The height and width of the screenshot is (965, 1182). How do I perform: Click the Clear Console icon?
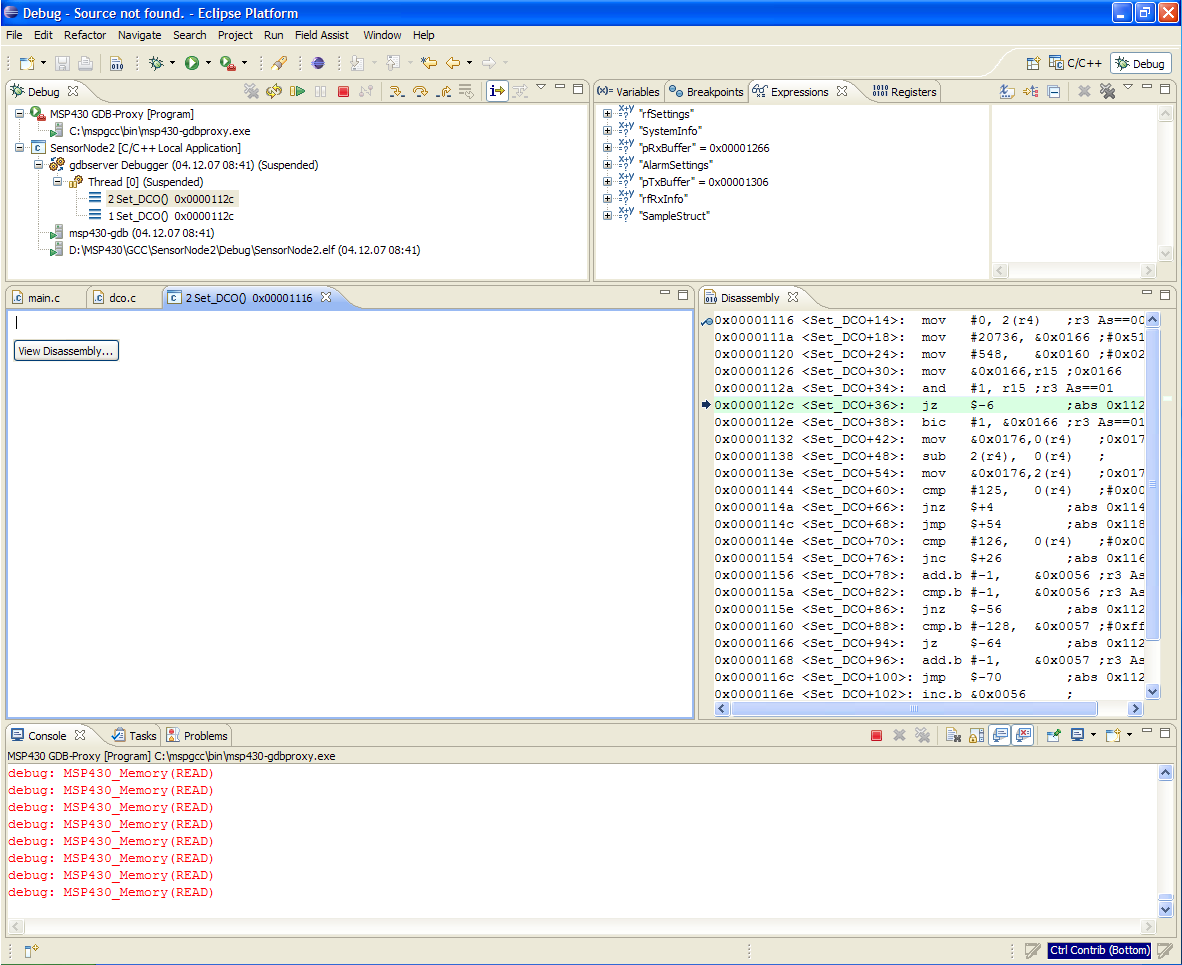(x=954, y=735)
